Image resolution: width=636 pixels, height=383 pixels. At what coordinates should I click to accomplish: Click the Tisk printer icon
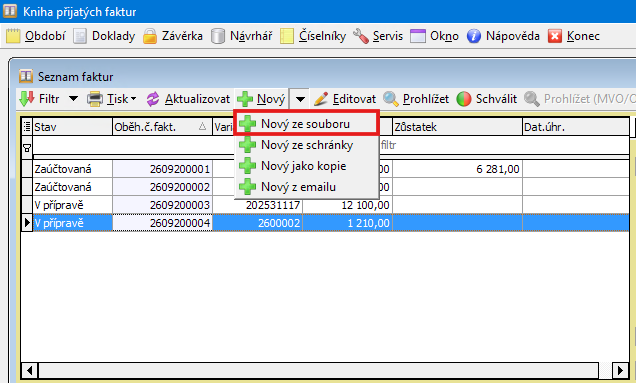point(95,99)
